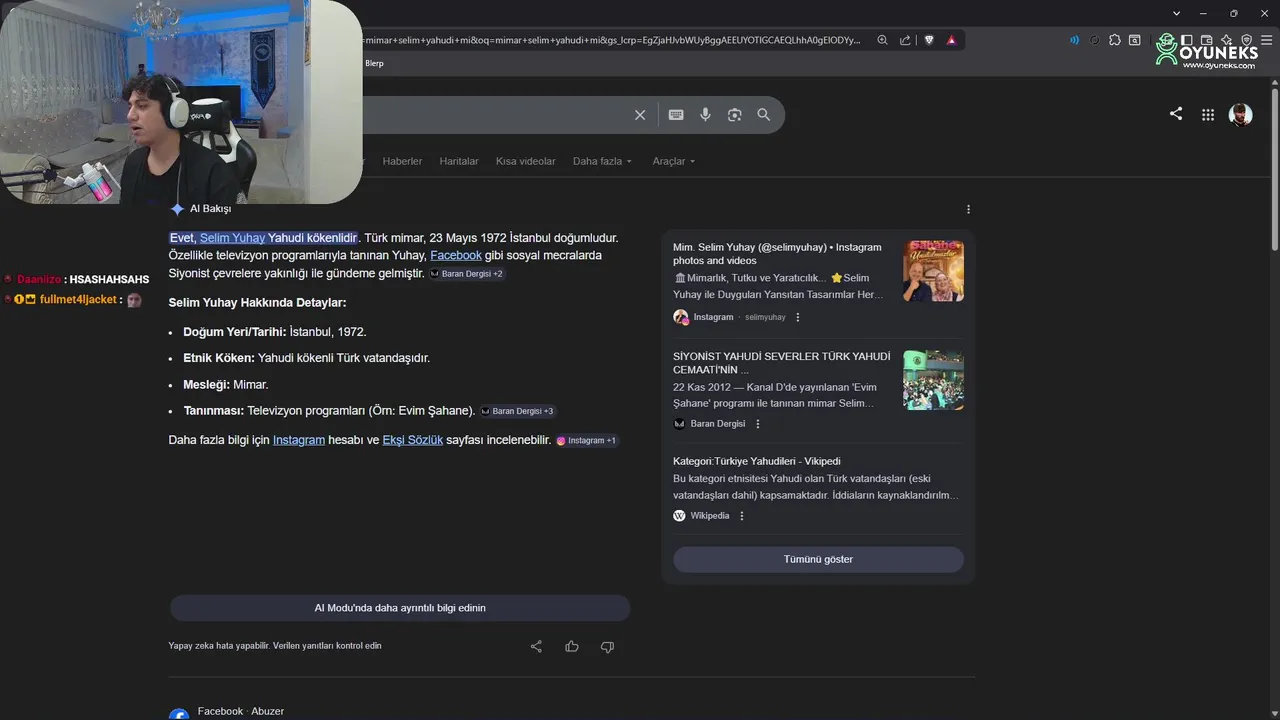The width and height of the screenshot is (1280, 720).
Task: Click AI Modu'nda daha ayrıntılı bilgi edinin
Action: click(400, 608)
